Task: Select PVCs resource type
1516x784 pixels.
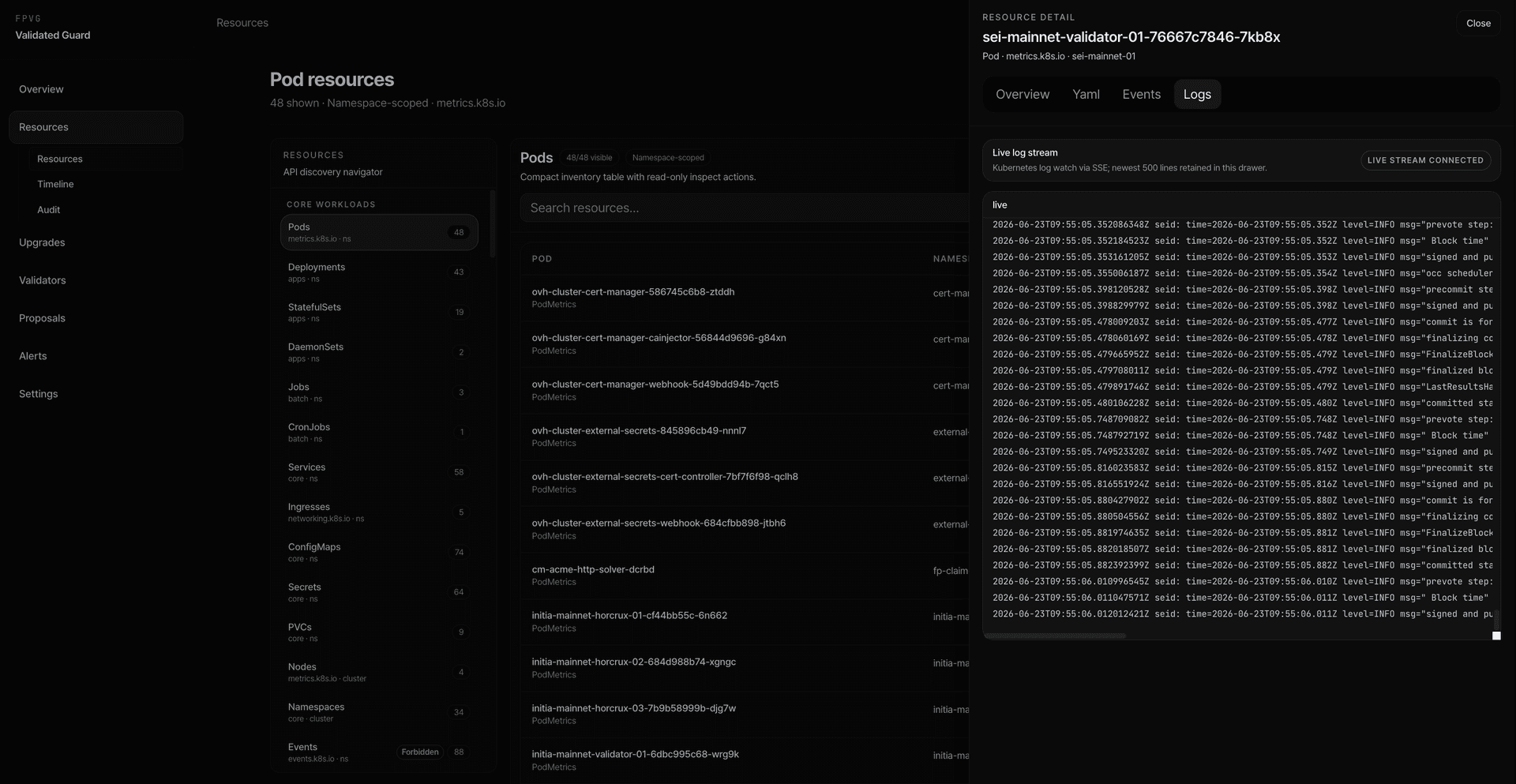Action: pyautogui.click(x=379, y=632)
